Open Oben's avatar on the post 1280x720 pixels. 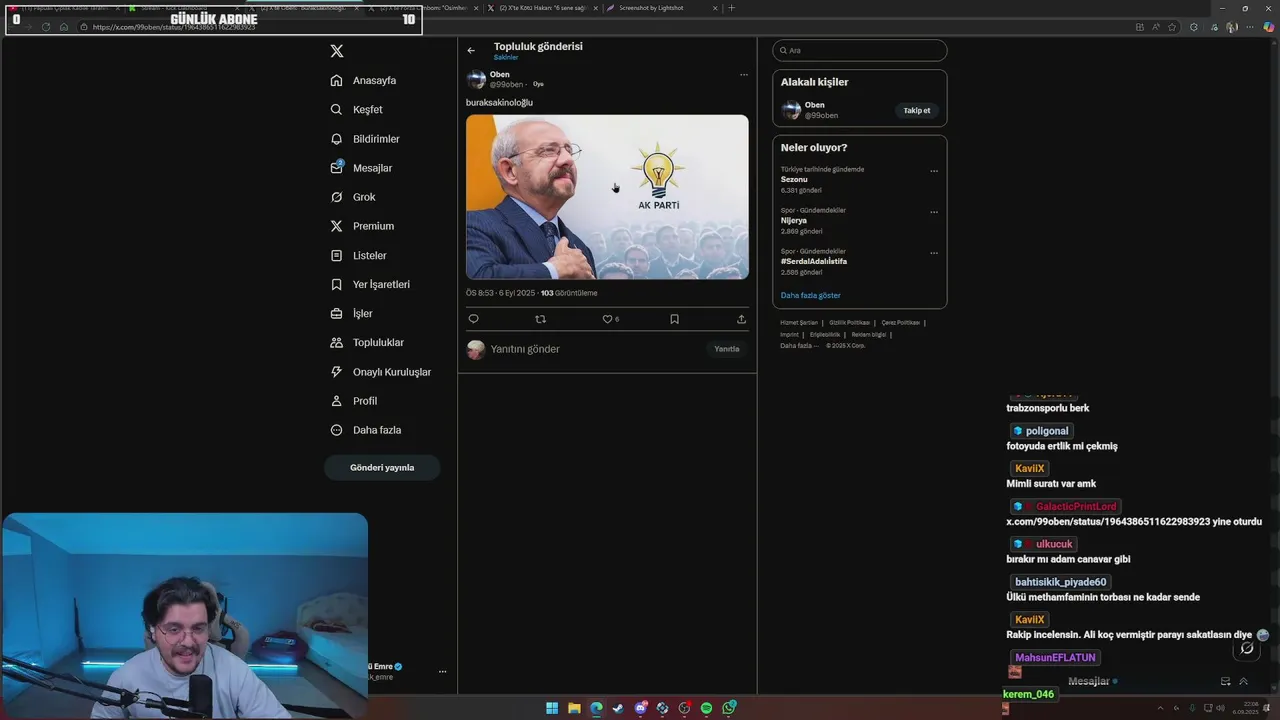click(476, 80)
